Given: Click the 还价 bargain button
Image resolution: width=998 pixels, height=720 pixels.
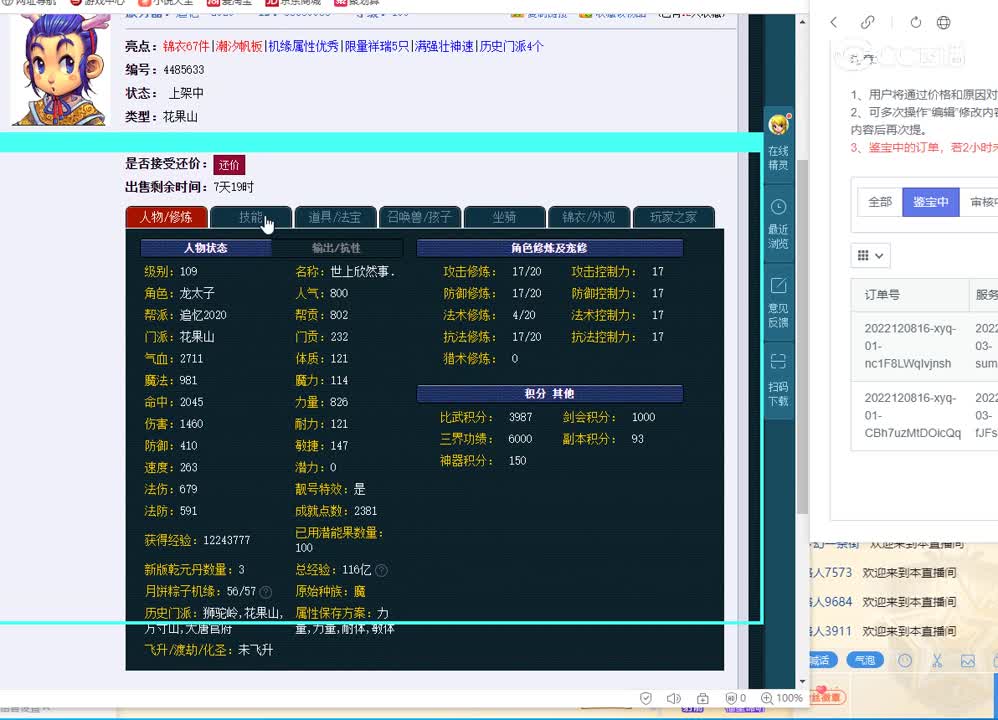Looking at the screenshot, I should [x=229, y=165].
